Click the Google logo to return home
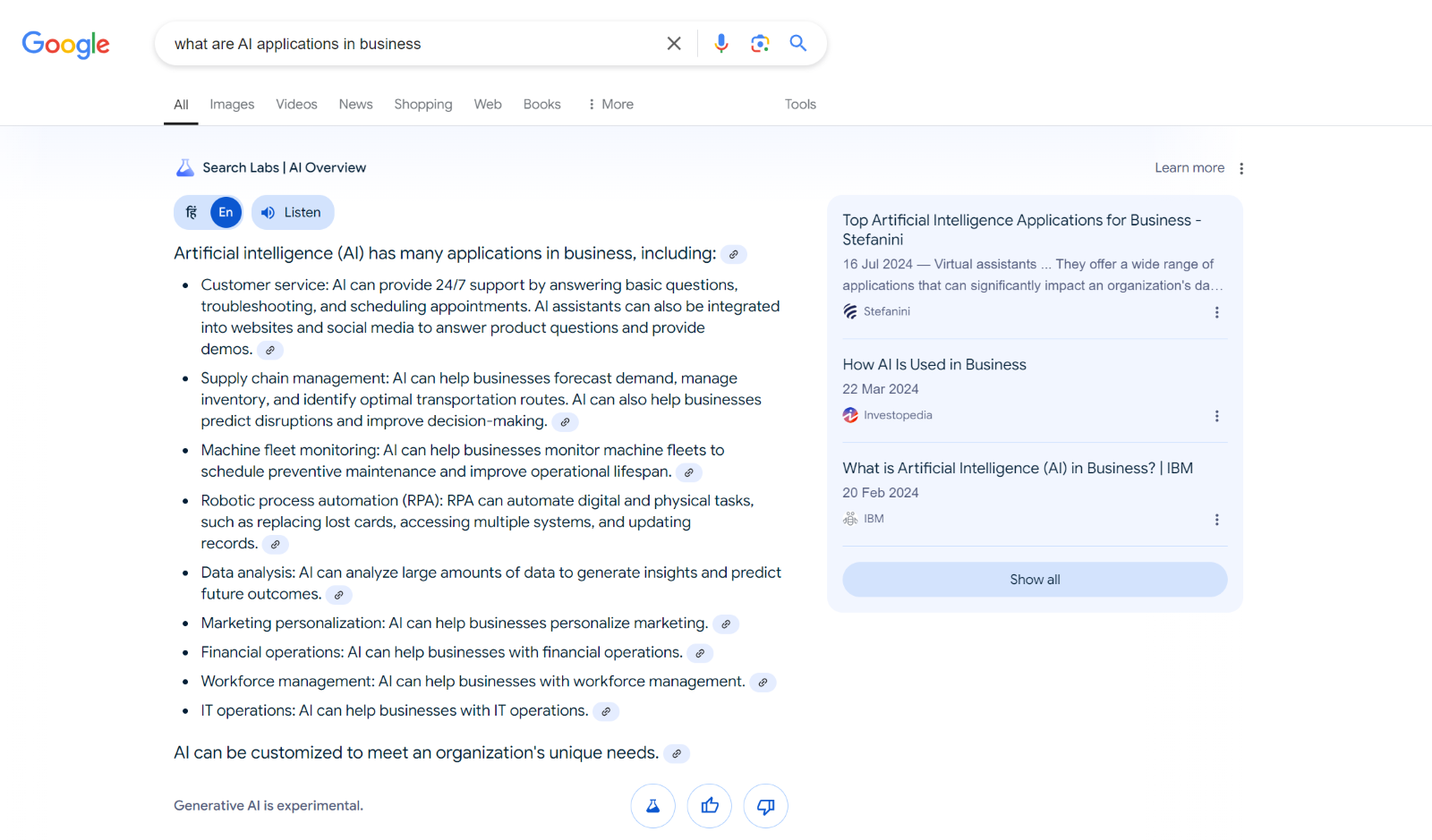This screenshot has width=1432, height=840. pyautogui.click(x=65, y=45)
